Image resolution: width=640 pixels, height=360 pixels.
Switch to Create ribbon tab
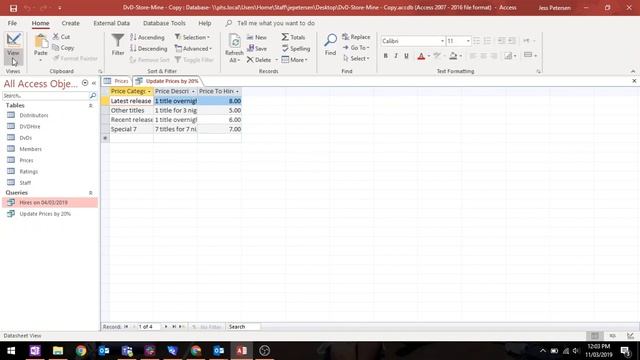click(x=71, y=23)
